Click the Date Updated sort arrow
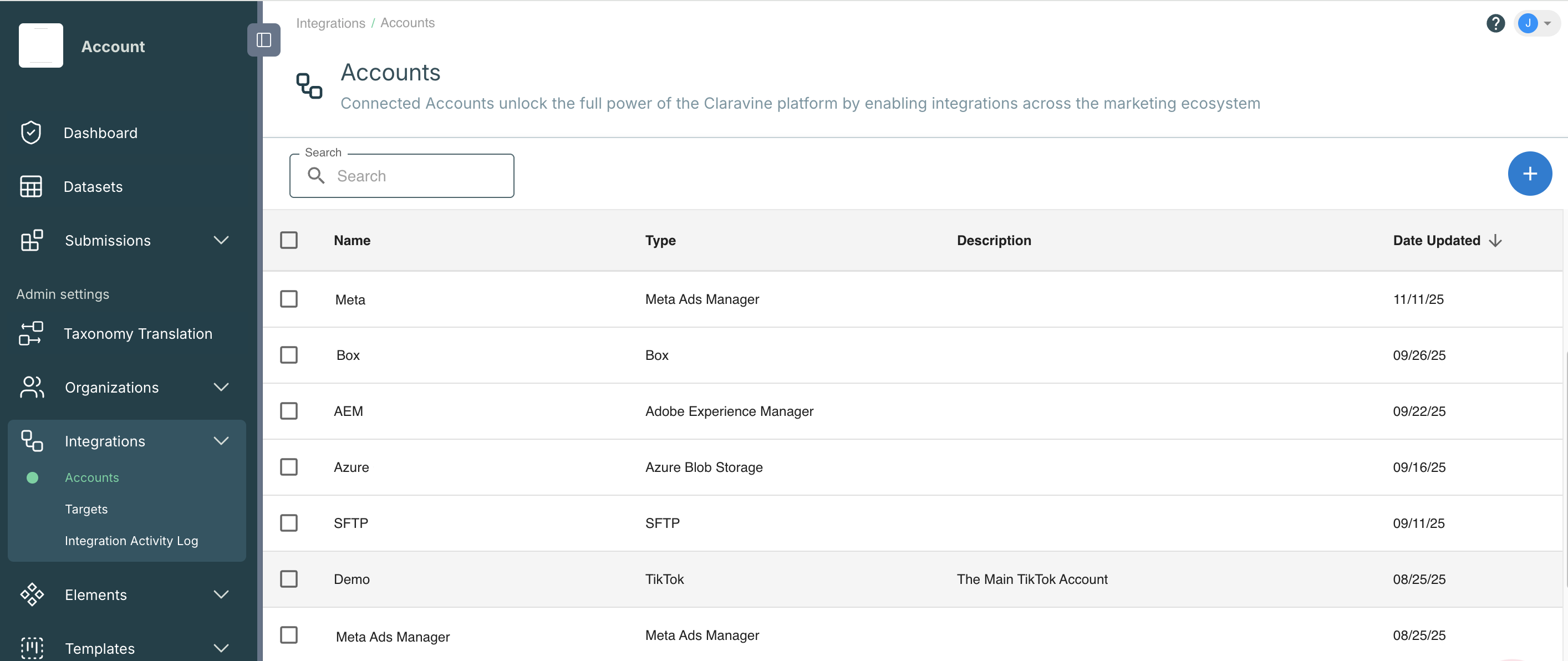The width and height of the screenshot is (1568, 661). tap(1495, 241)
